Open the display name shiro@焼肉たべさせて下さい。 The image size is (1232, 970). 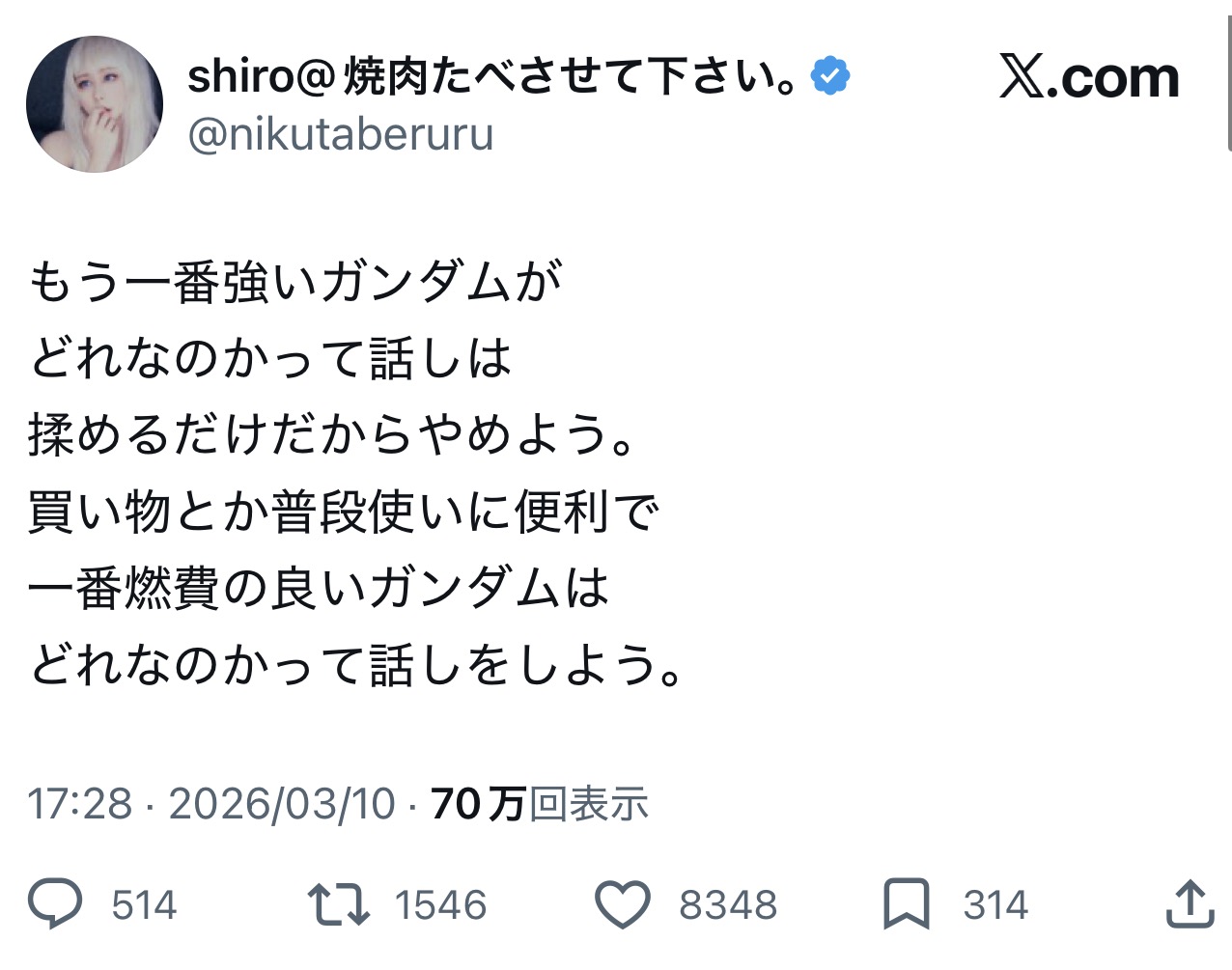[492, 76]
